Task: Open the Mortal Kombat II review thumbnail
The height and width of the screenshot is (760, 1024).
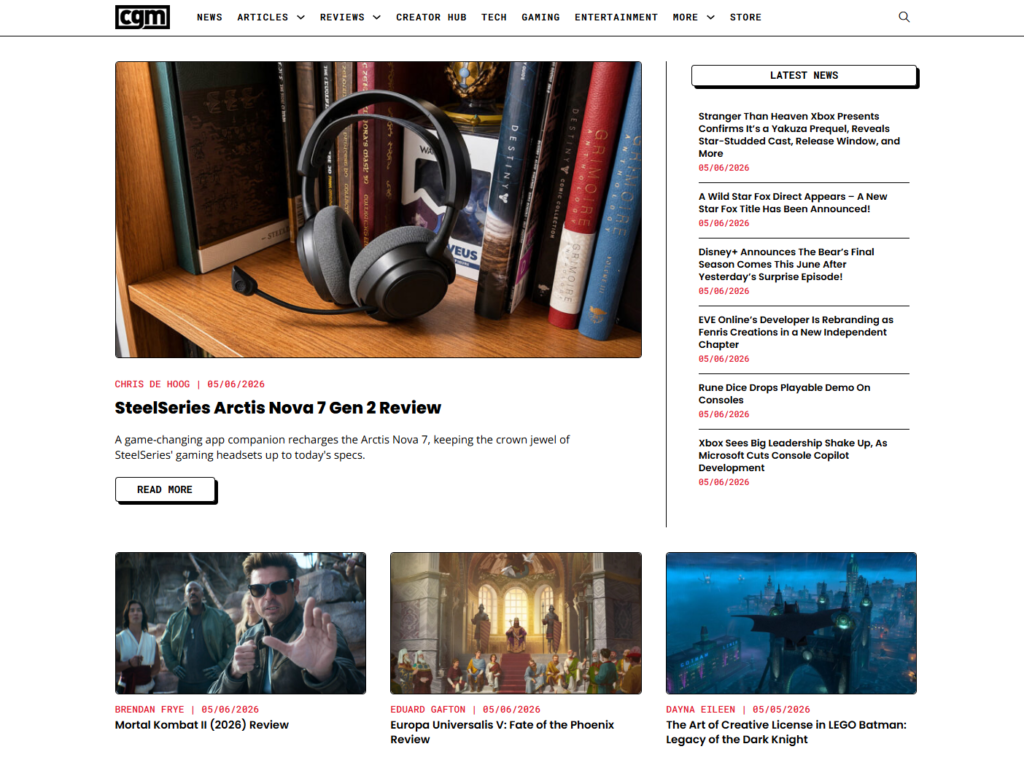Action: pos(240,623)
